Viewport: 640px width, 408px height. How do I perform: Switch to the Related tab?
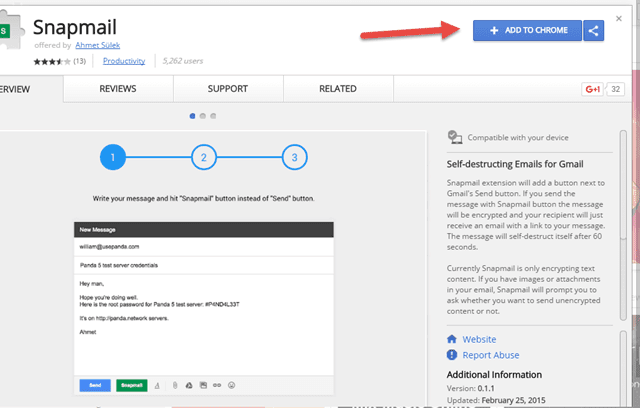(338, 89)
